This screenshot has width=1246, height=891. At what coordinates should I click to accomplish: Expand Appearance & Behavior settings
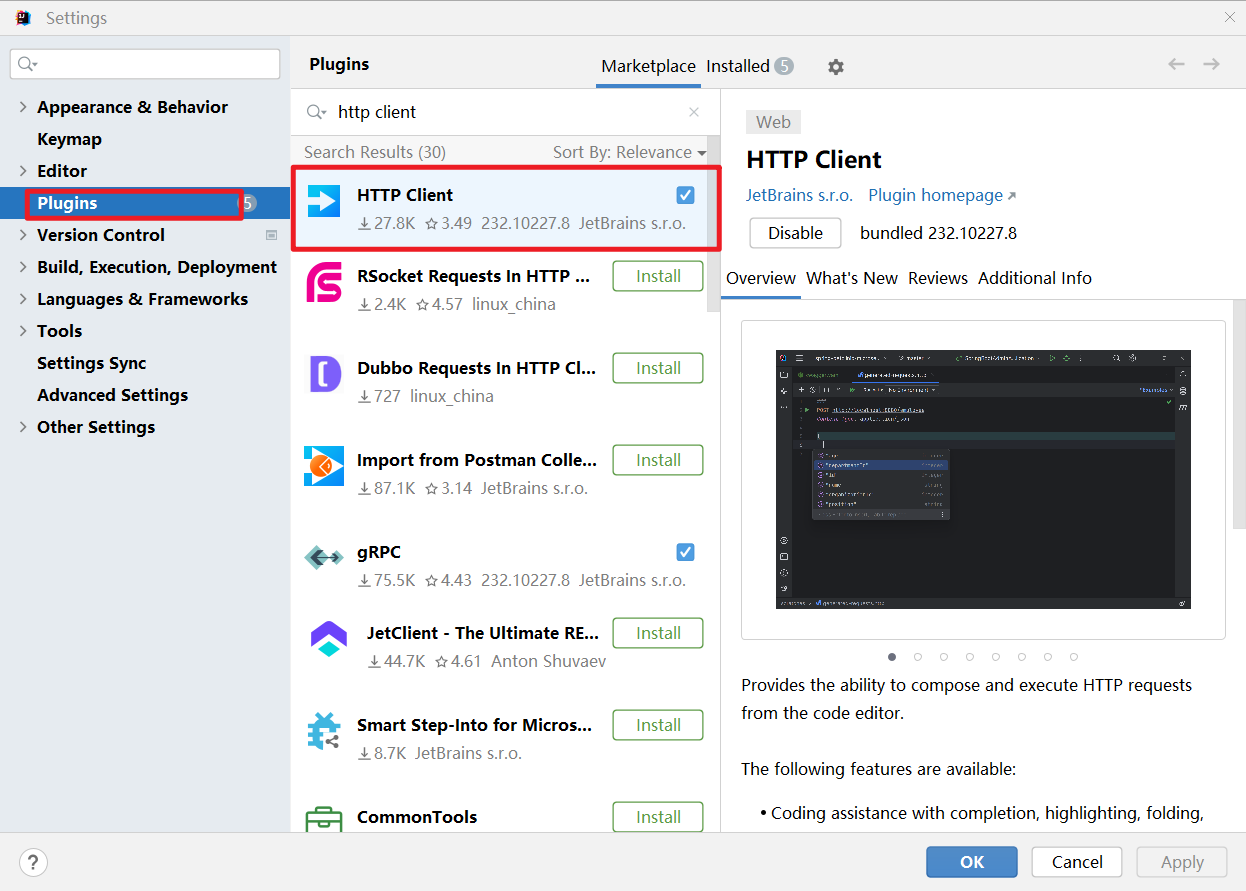23,107
